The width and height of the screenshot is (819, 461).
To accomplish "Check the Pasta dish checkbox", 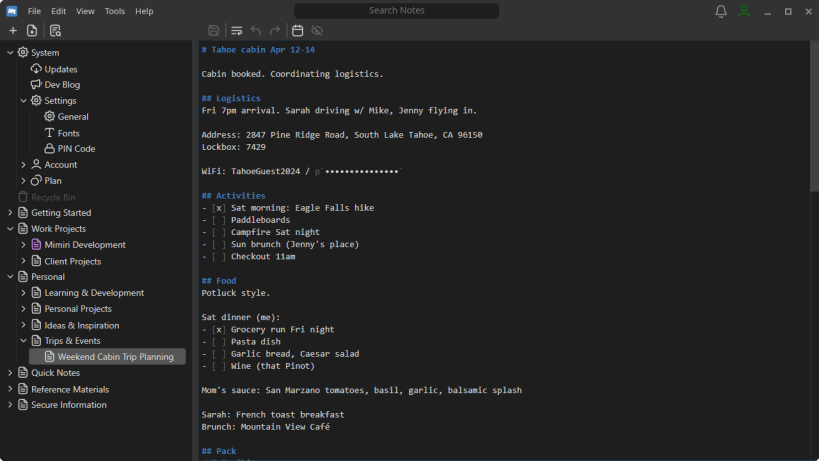I will 219,341.
